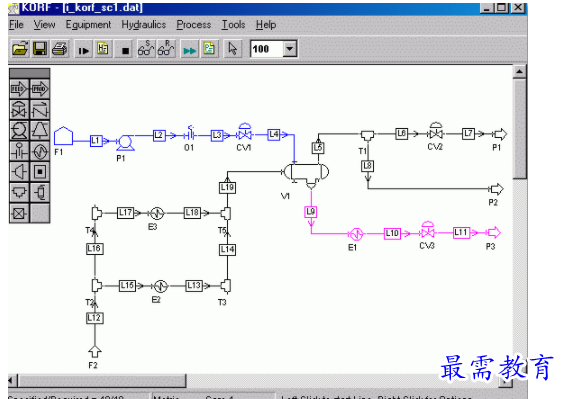Select heat exchanger E2
This screenshot has width=562, height=399.
(x=160, y=286)
